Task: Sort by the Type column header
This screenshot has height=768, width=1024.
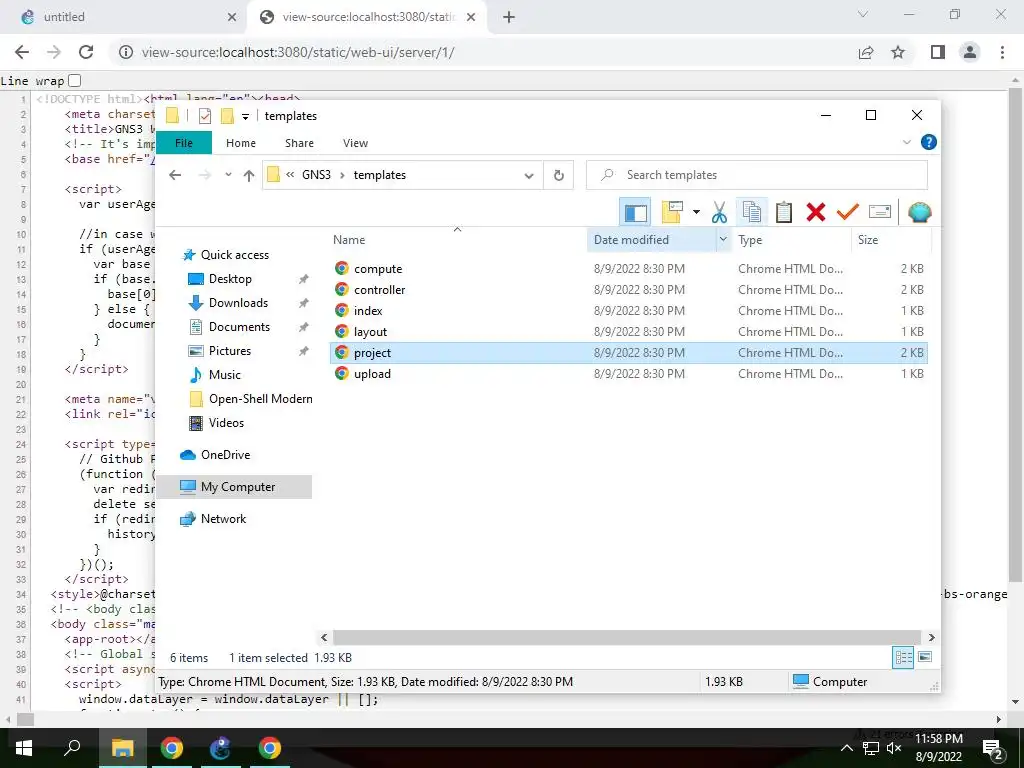Action: click(791, 240)
